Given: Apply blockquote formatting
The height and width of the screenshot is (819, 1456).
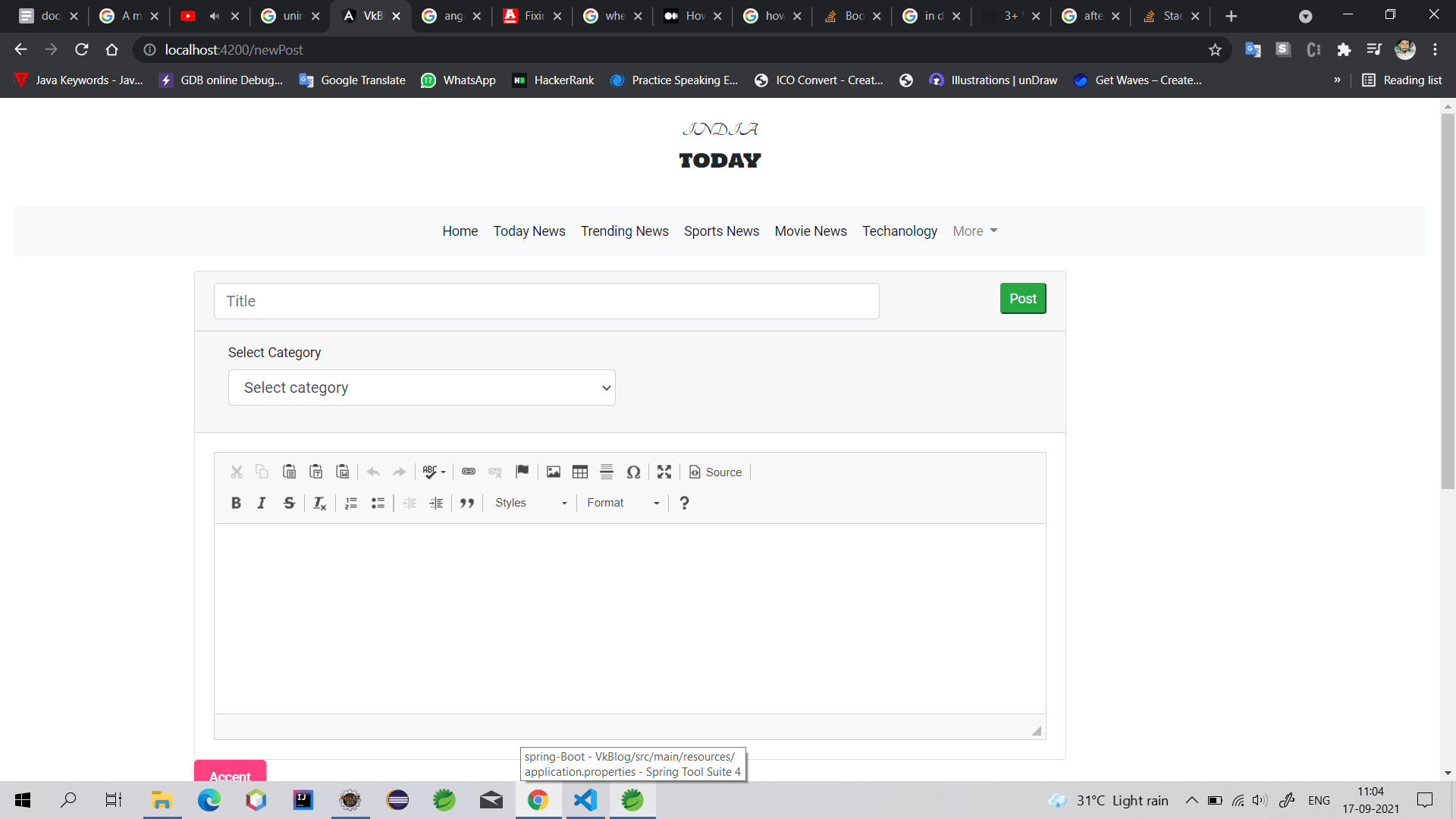Looking at the screenshot, I should tap(467, 503).
